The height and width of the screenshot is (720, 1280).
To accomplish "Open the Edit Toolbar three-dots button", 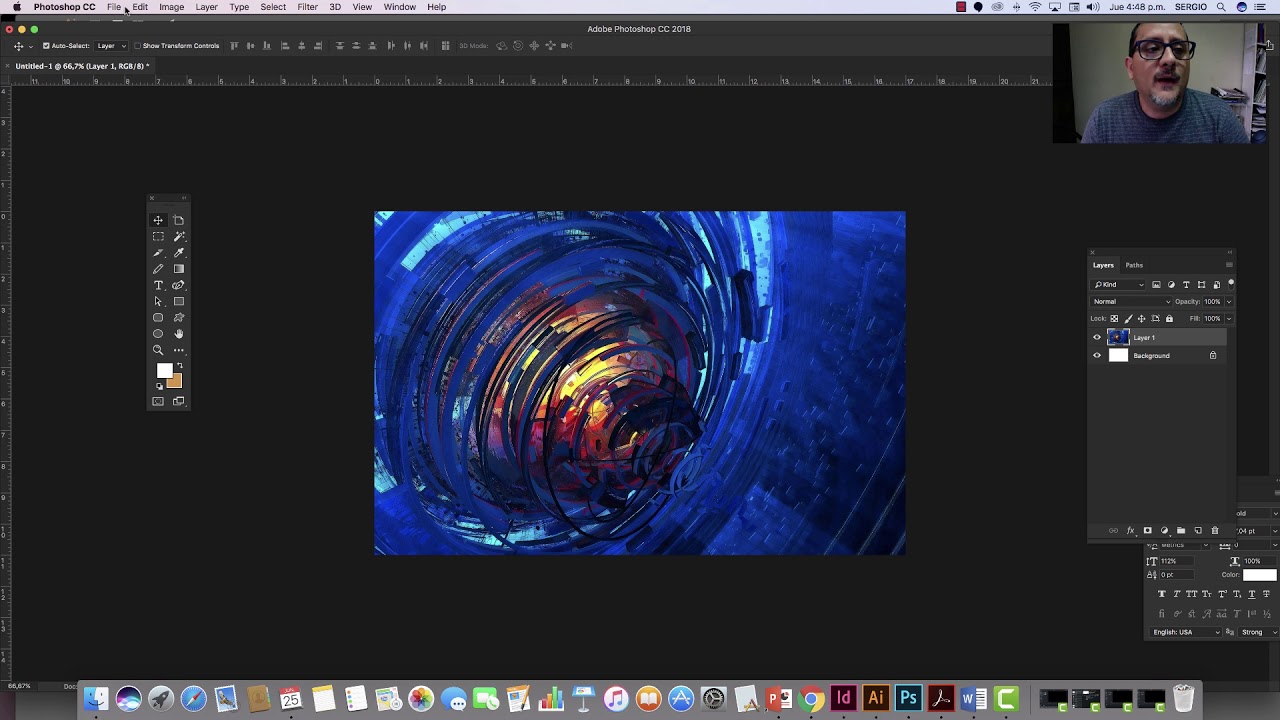I will 179,350.
